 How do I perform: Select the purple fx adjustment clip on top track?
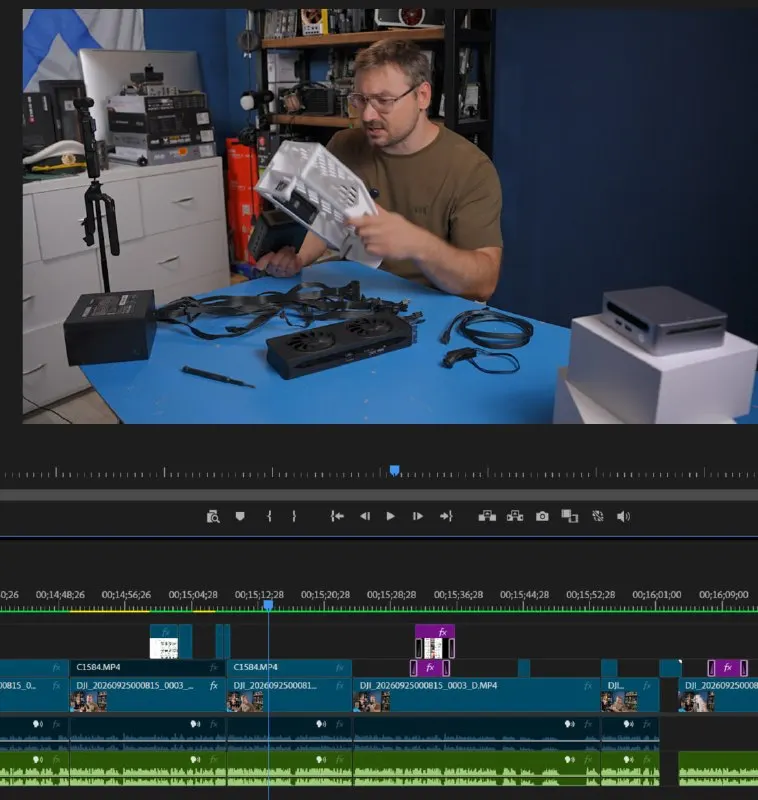435,641
